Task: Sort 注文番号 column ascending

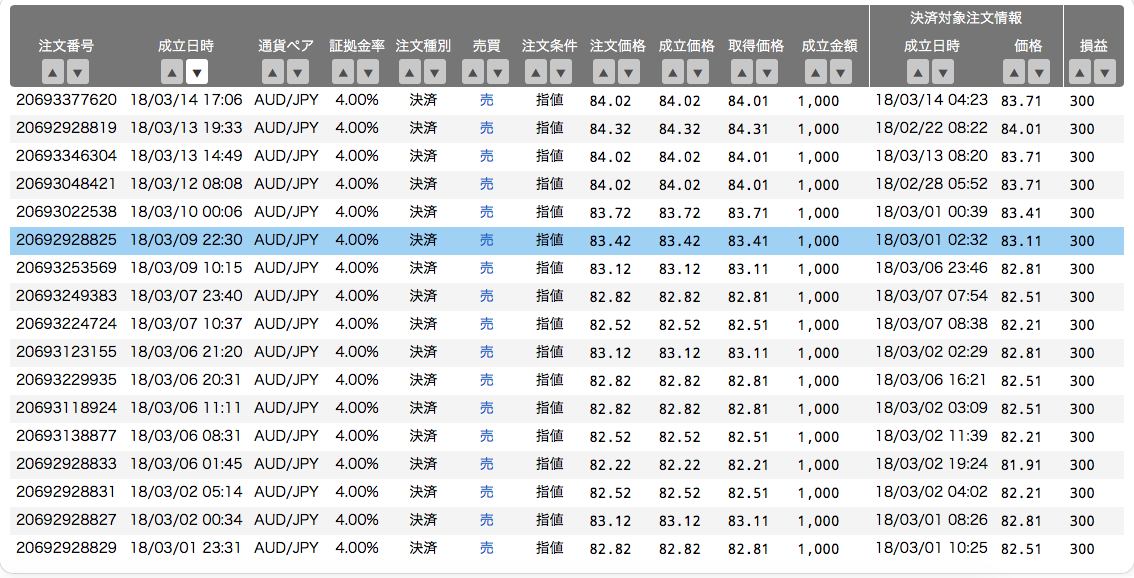Action: coord(53,72)
